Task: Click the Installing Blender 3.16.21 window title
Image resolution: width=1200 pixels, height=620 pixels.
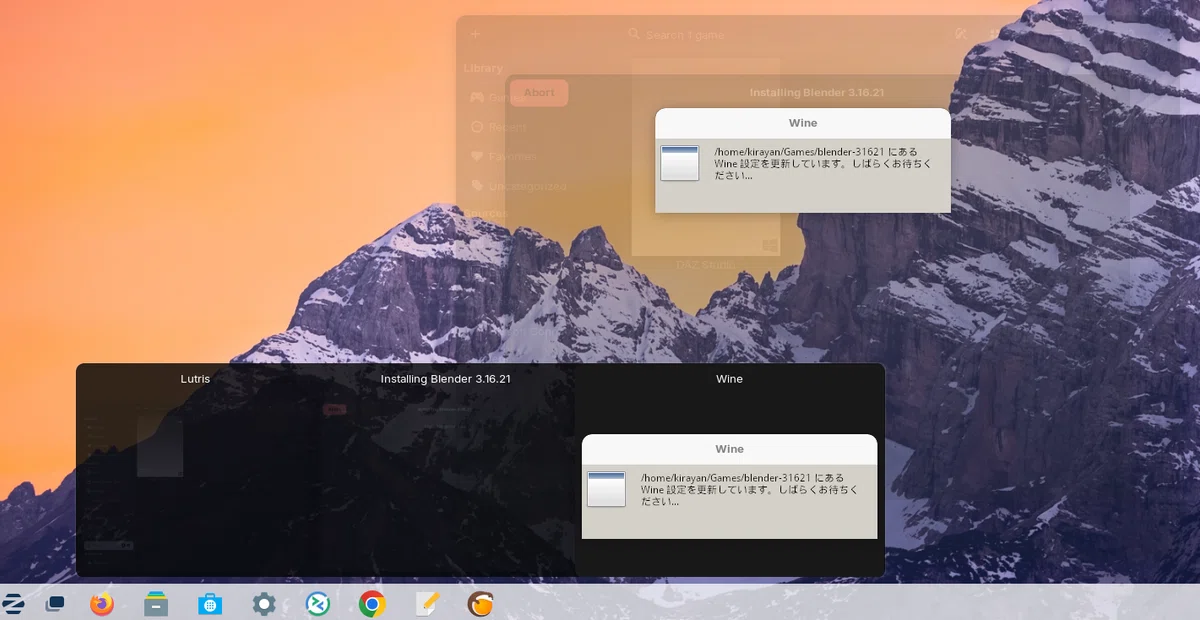Action: pos(817,92)
